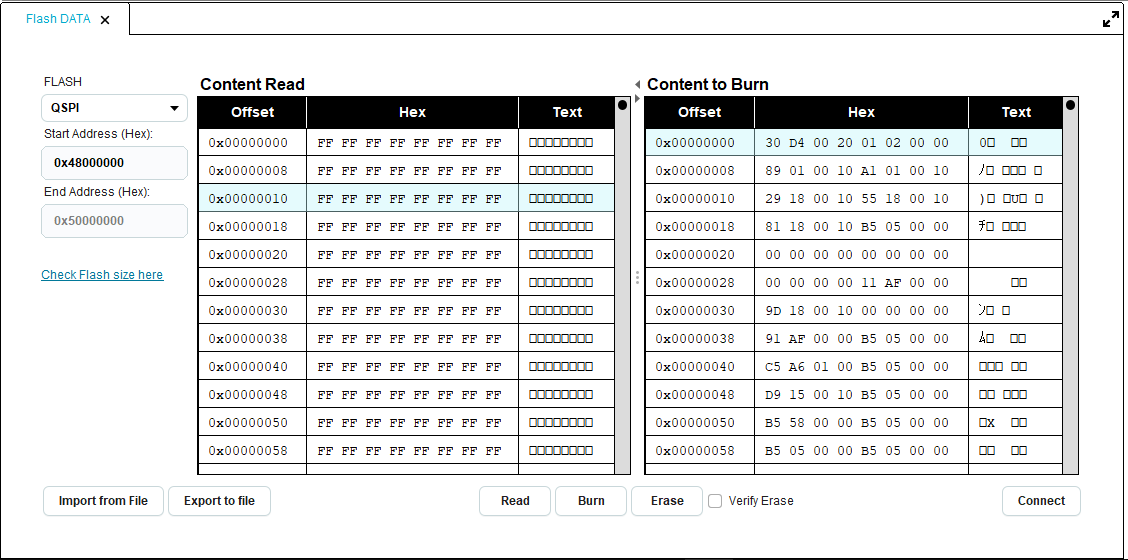Select Content Read offset 0x00000000 cell

(253, 143)
